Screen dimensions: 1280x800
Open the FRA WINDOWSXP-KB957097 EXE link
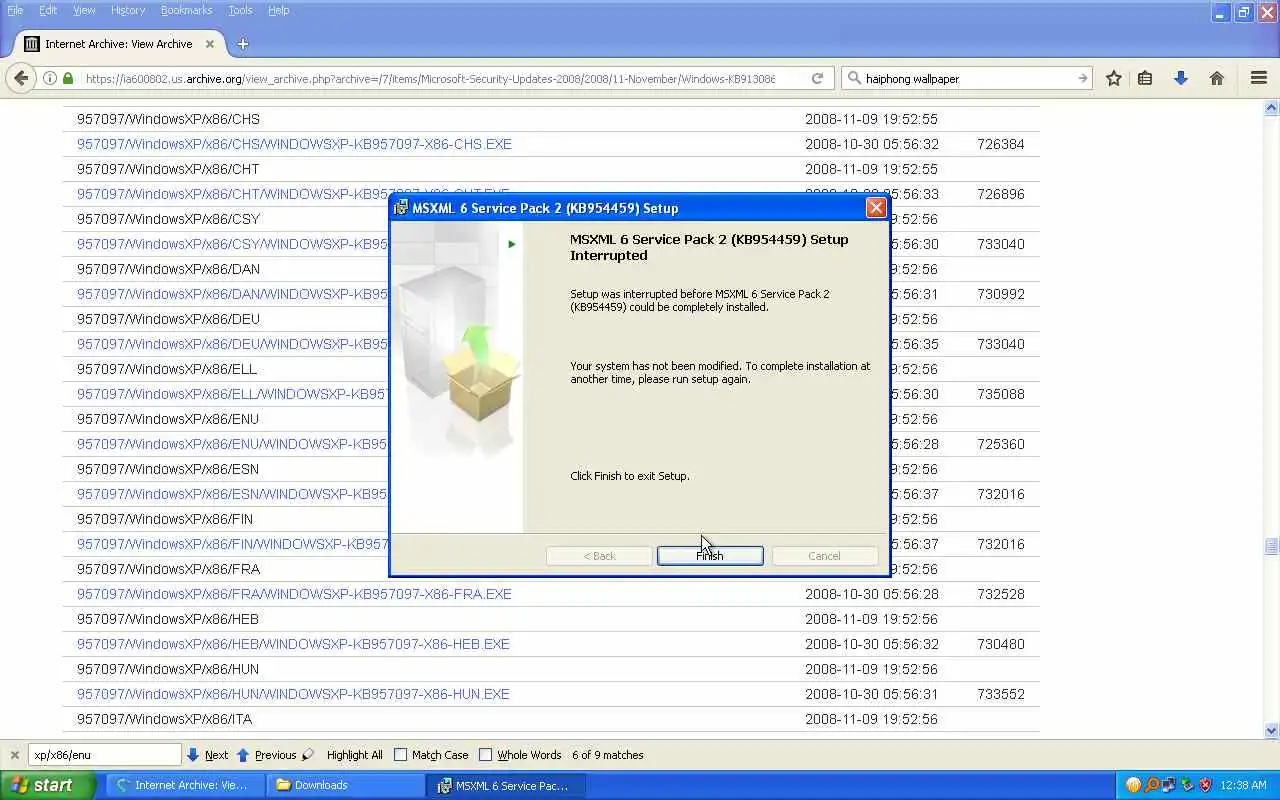(x=294, y=594)
